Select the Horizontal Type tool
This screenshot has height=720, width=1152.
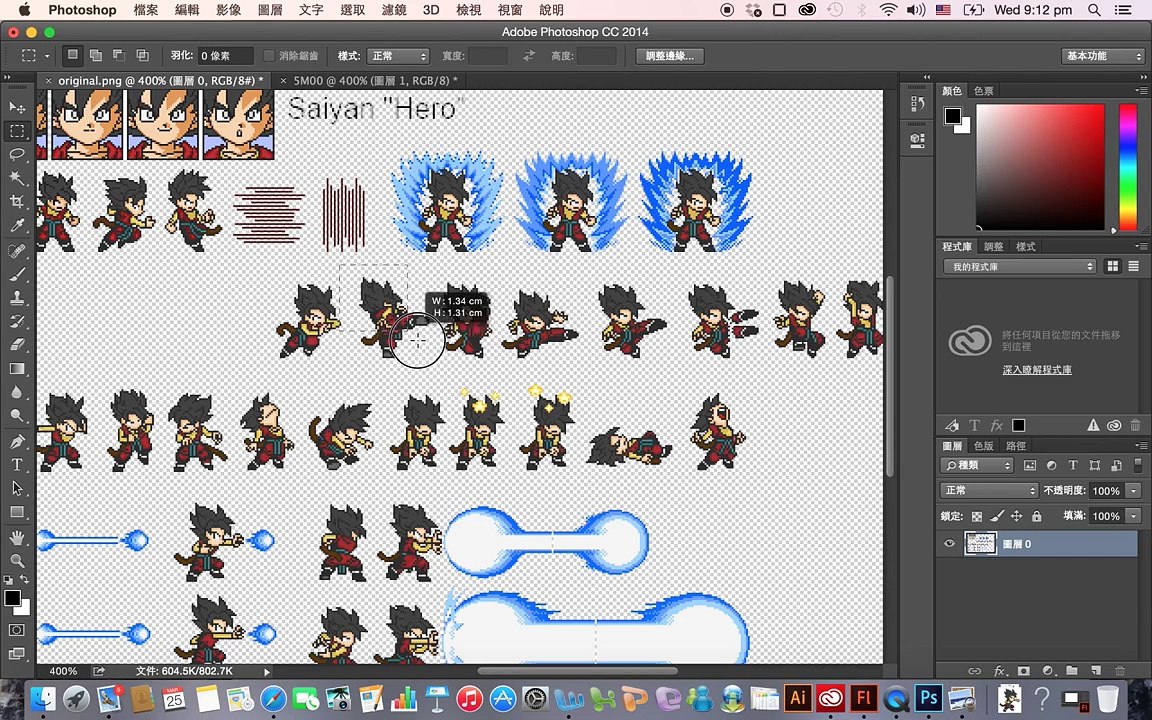coord(17,465)
